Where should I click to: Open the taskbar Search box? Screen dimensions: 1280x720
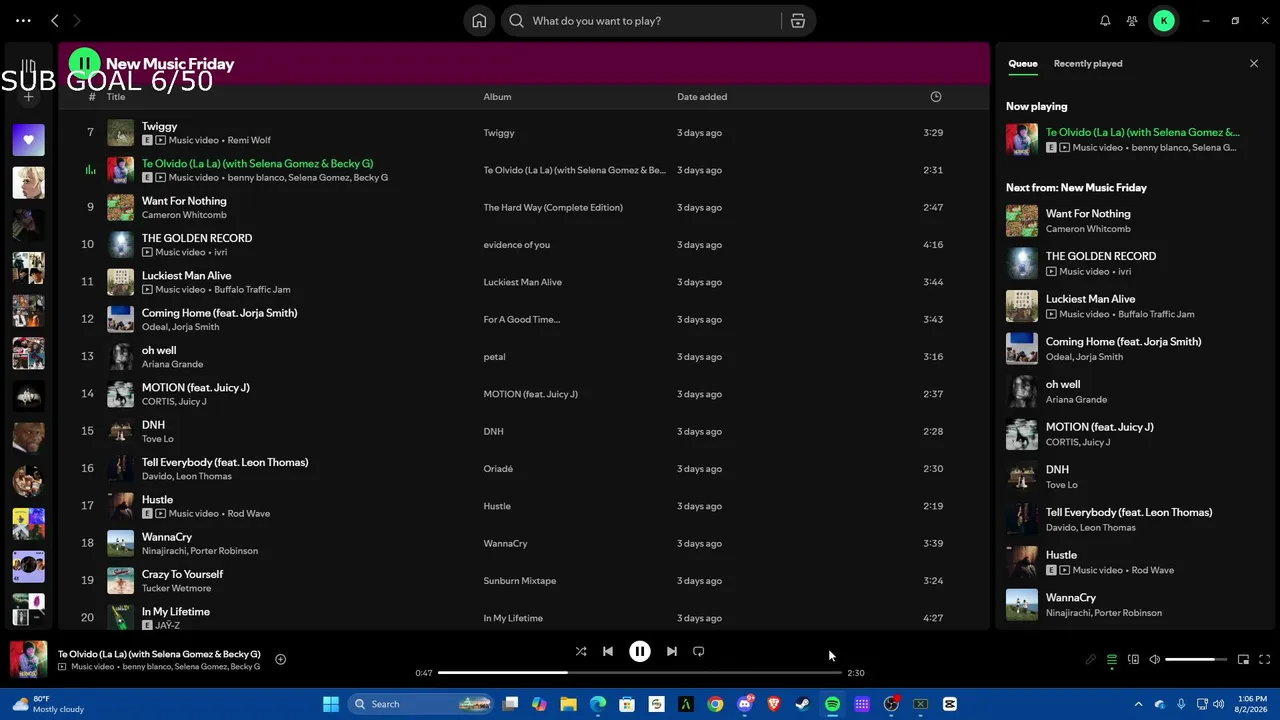pyautogui.click(x=421, y=704)
